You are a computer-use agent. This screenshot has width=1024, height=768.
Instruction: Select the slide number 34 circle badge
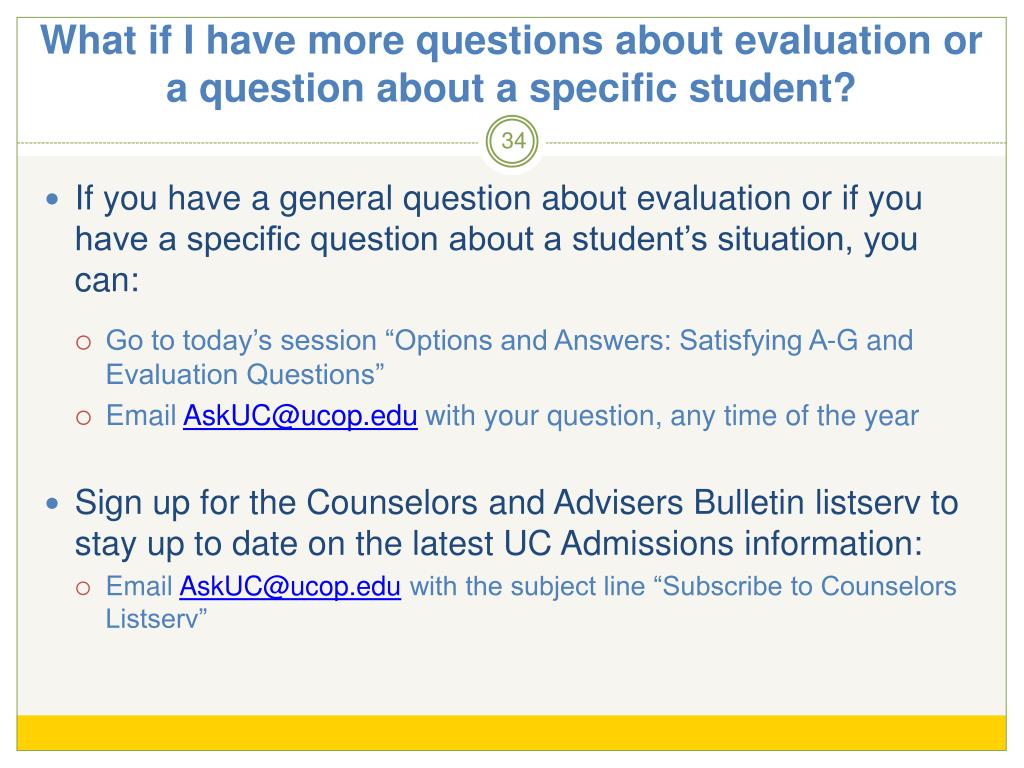[512, 141]
